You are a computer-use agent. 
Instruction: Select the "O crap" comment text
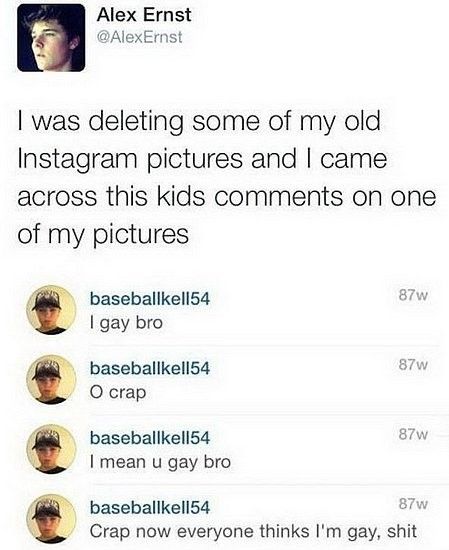[118, 392]
